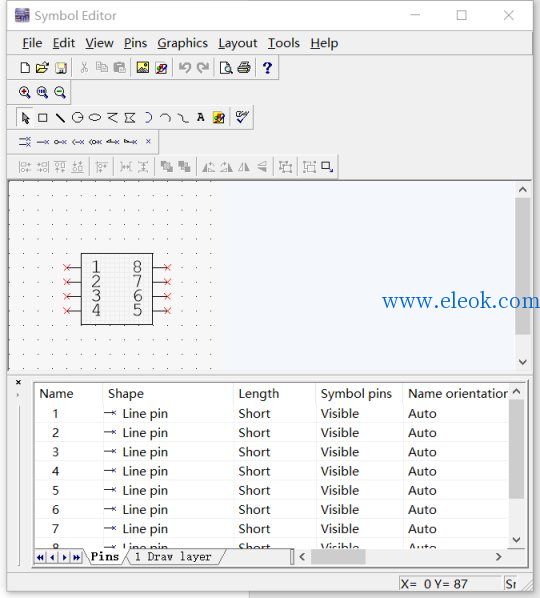Activate the text 'A' tool

click(x=201, y=118)
